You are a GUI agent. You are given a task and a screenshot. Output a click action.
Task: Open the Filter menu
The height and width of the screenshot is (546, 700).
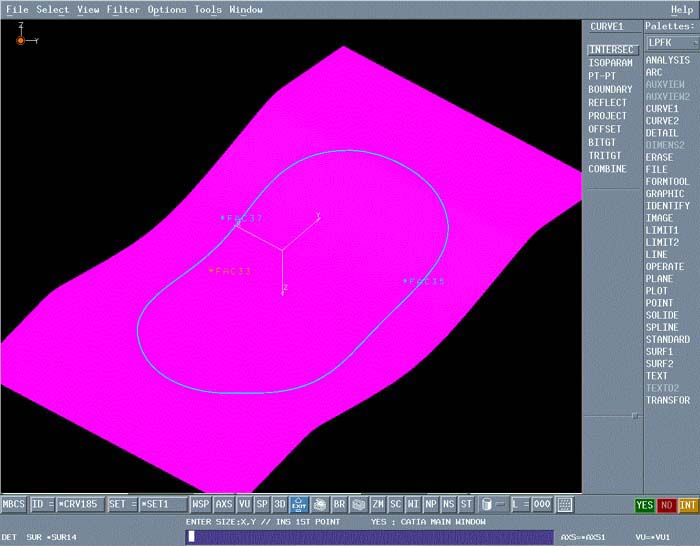tap(123, 10)
